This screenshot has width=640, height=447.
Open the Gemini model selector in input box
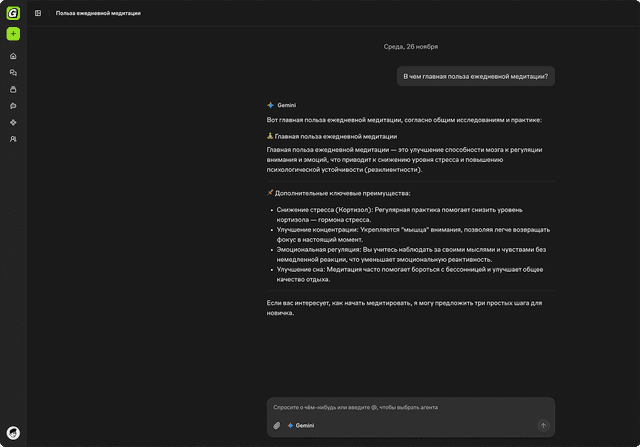(301, 425)
